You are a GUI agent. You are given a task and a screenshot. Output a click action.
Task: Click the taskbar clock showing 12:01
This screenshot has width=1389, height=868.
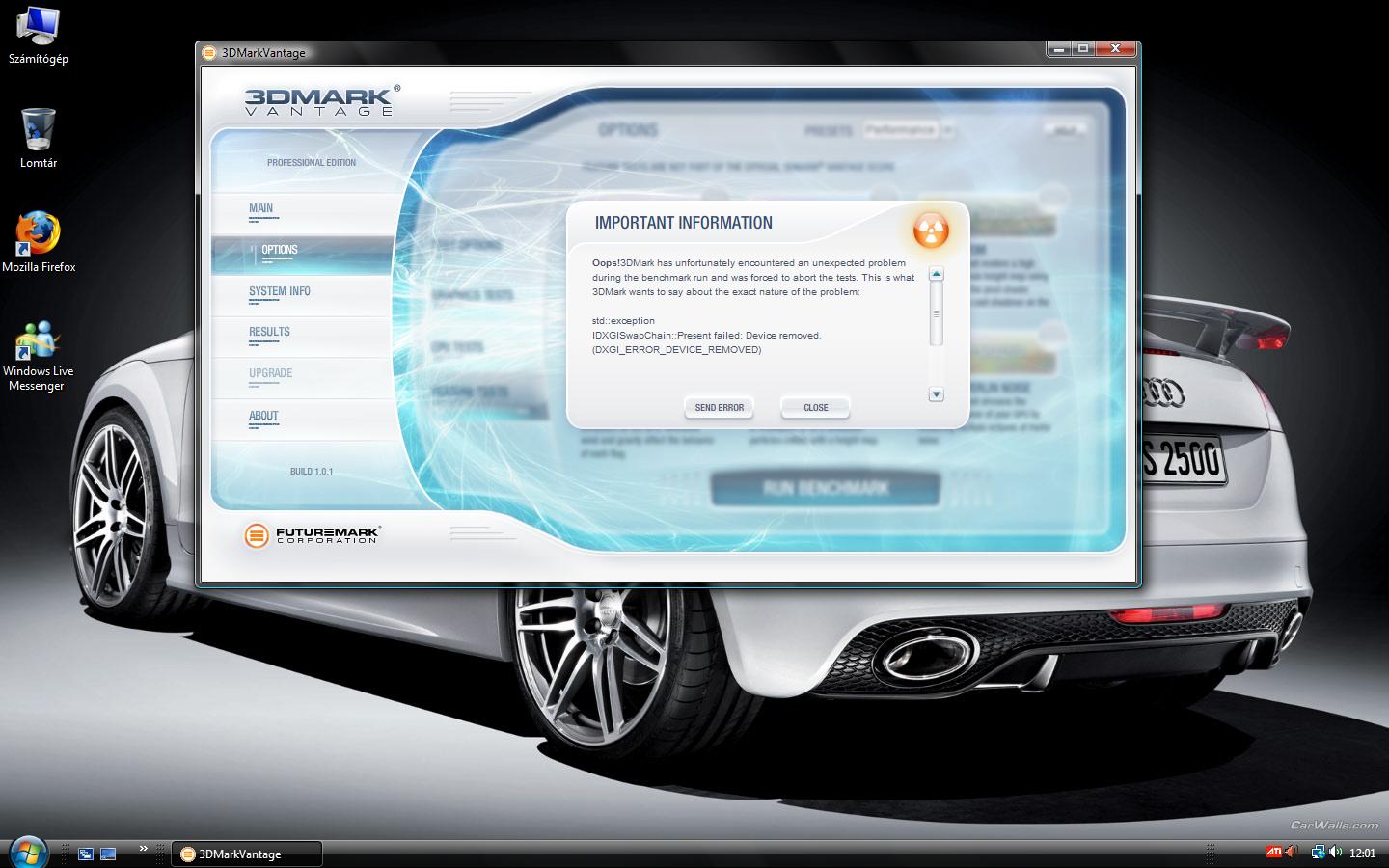tap(1362, 853)
